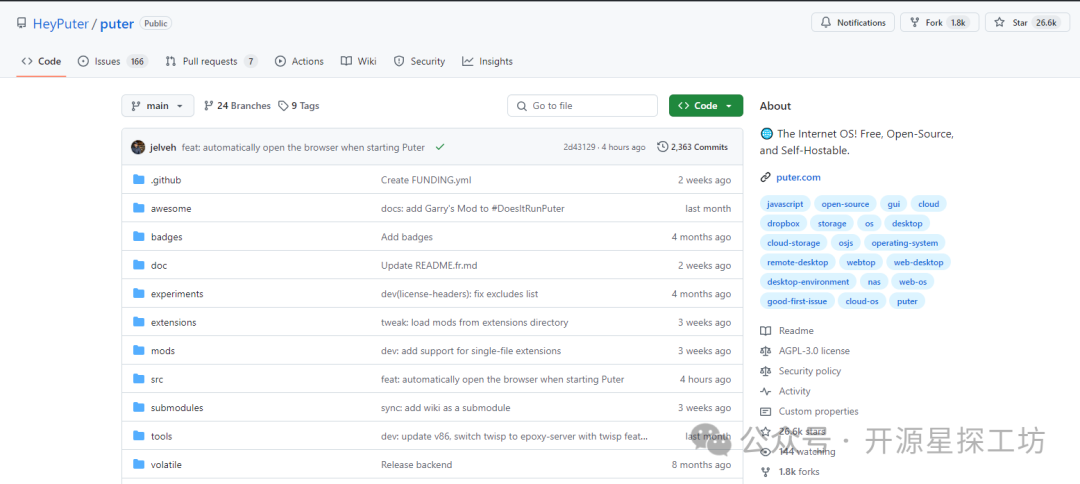This screenshot has width=1080, height=484.
Task: Open the awesome folder
Action: [x=171, y=209]
